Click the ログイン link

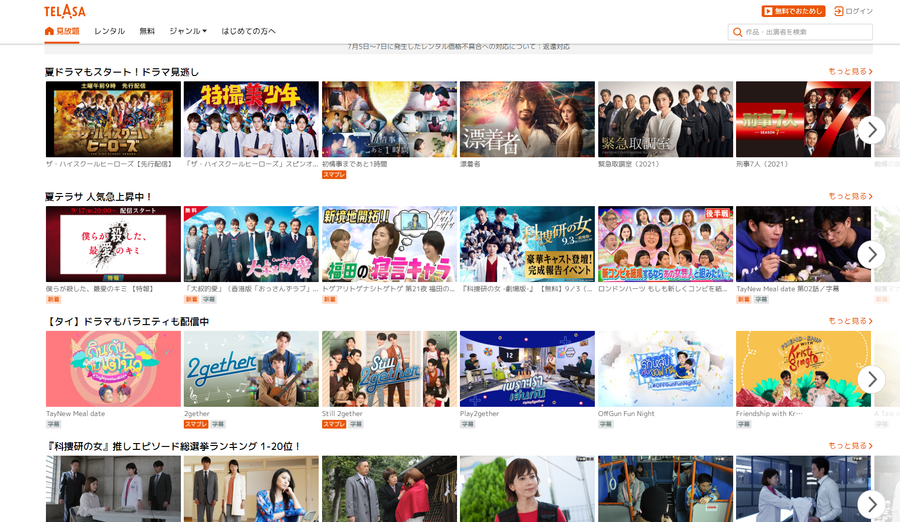[x=854, y=11]
